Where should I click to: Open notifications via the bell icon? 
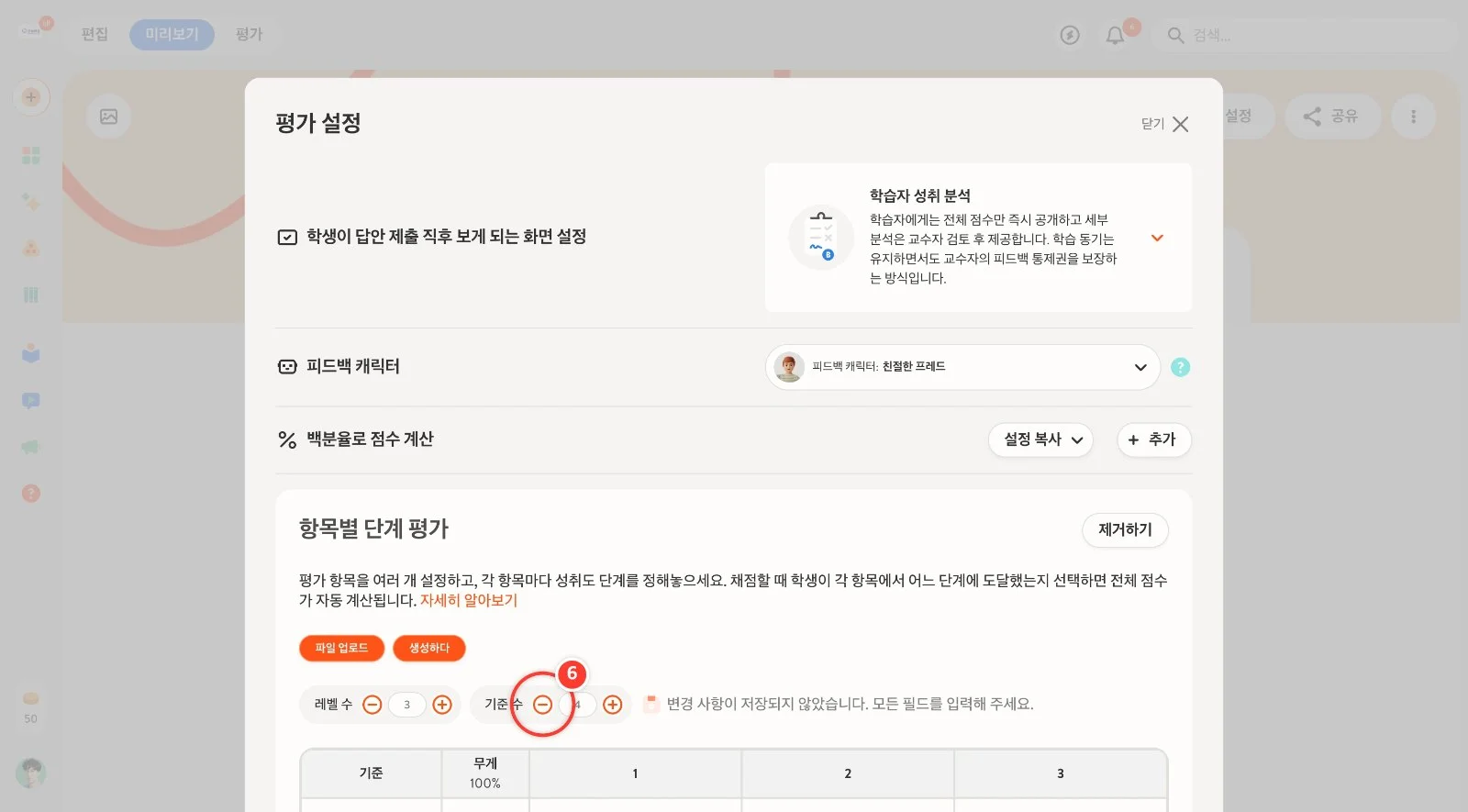click(1115, 35)
